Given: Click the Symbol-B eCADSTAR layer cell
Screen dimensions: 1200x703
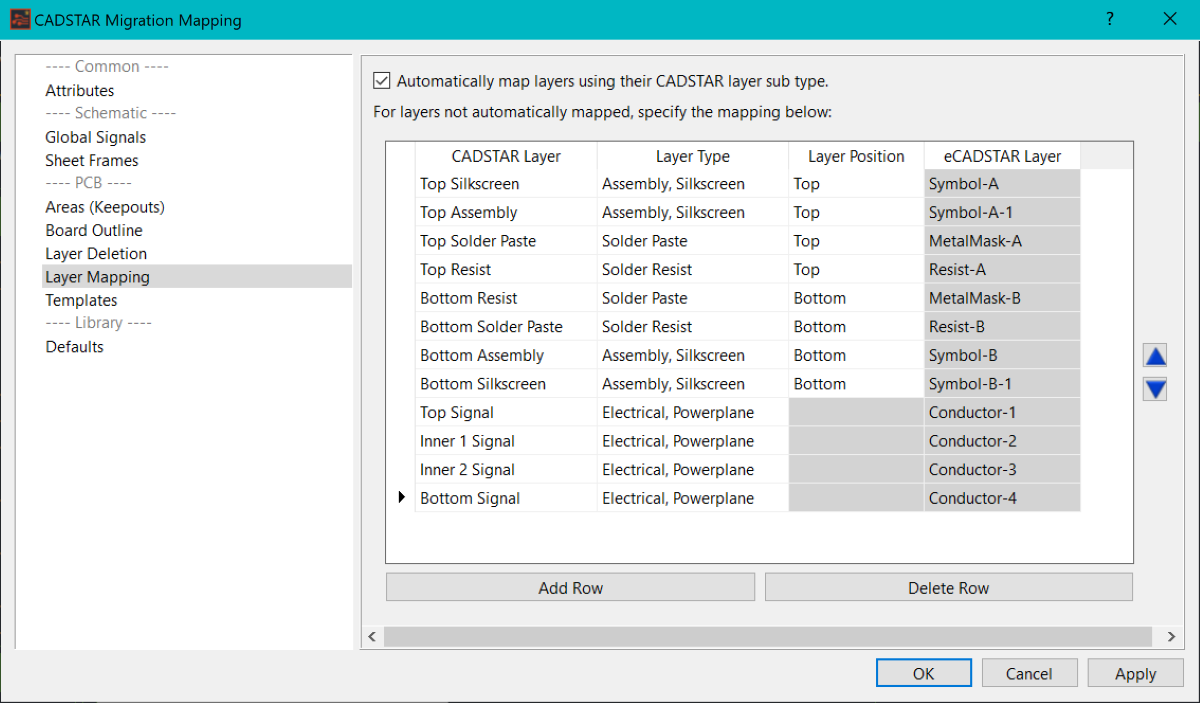Looking at the screenshot, I should pos(1002,355).
